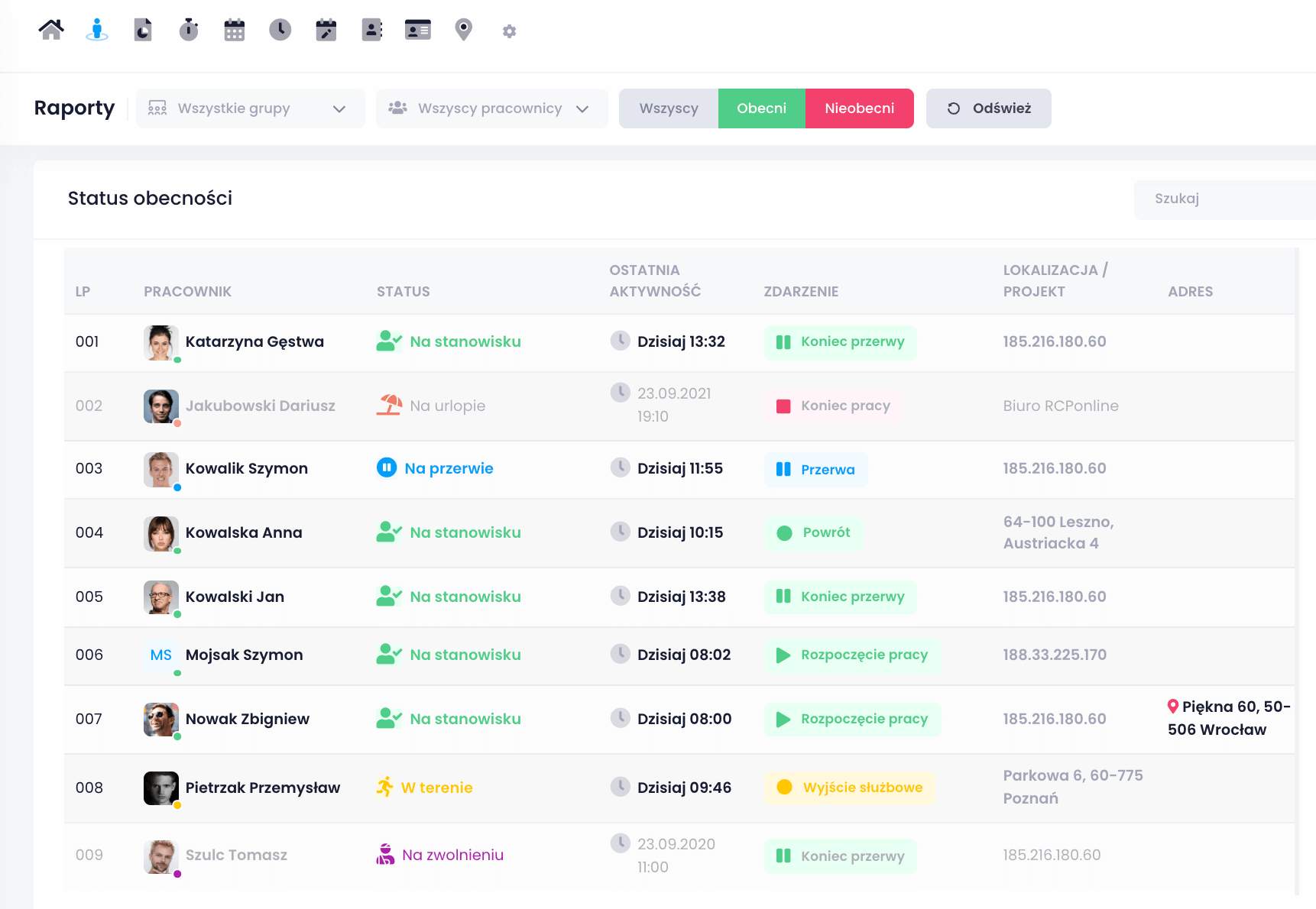Open settings gear icon in top bar
Image resolution: width=1316 pixels, height=909 pixels.
(510, 31)
